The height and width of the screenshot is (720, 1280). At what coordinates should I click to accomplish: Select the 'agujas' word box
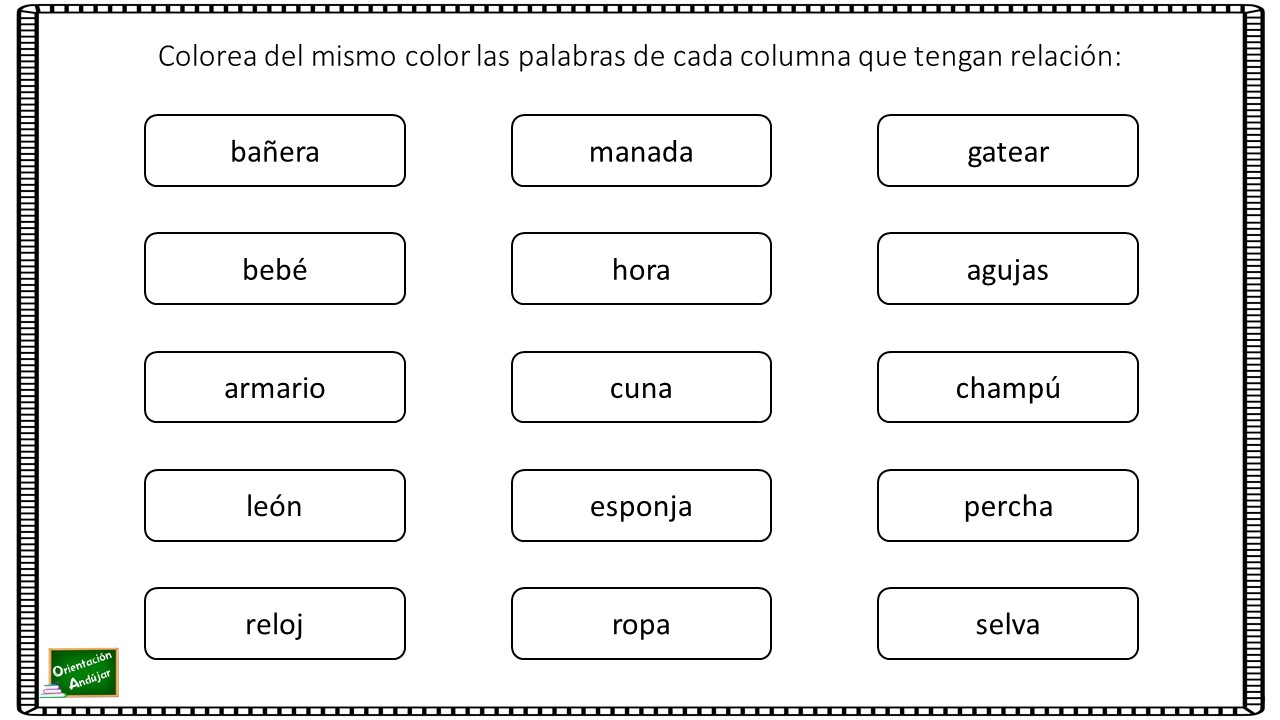point(1008,269)
